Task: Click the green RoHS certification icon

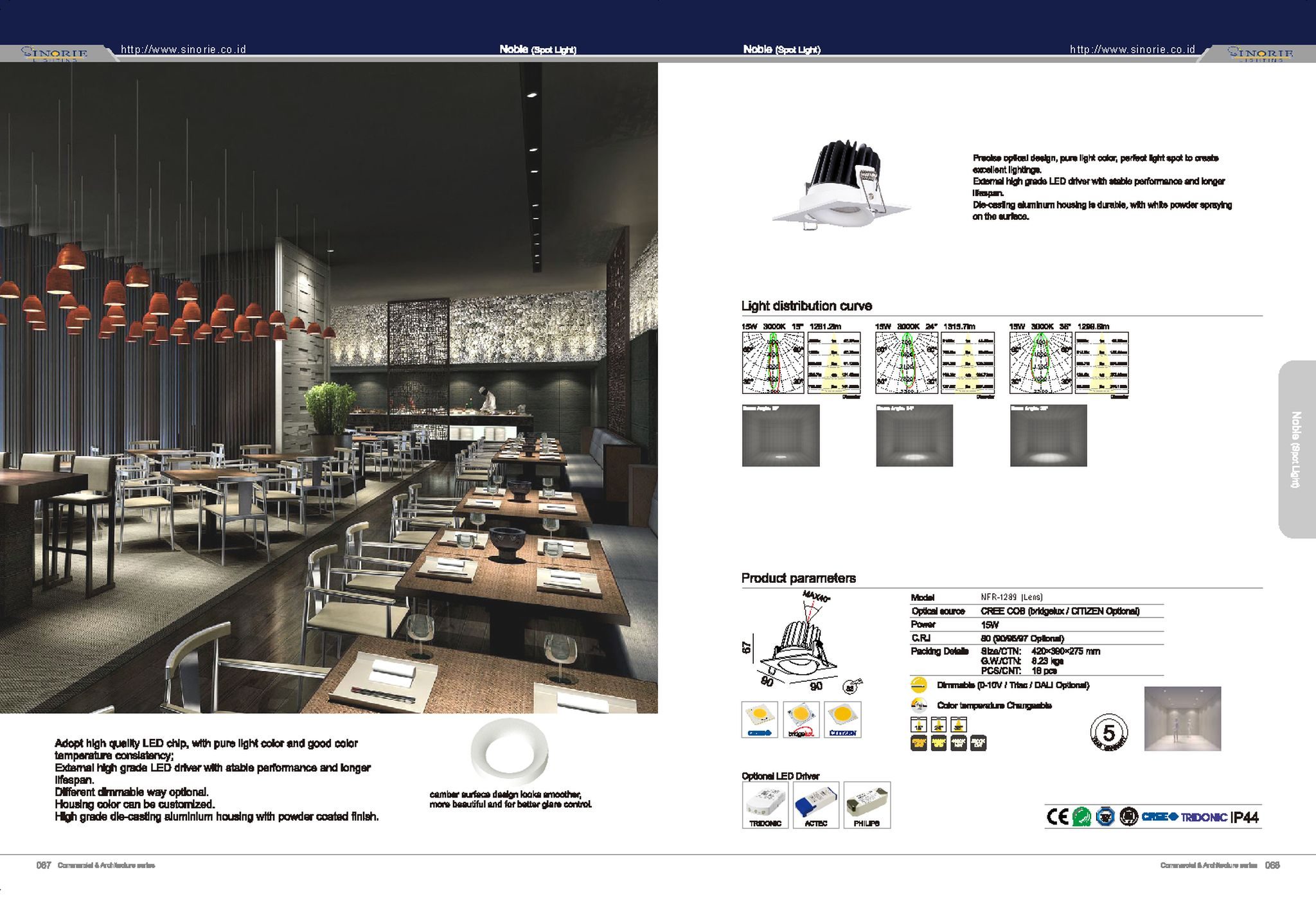Action: [x=1081, y=817]
